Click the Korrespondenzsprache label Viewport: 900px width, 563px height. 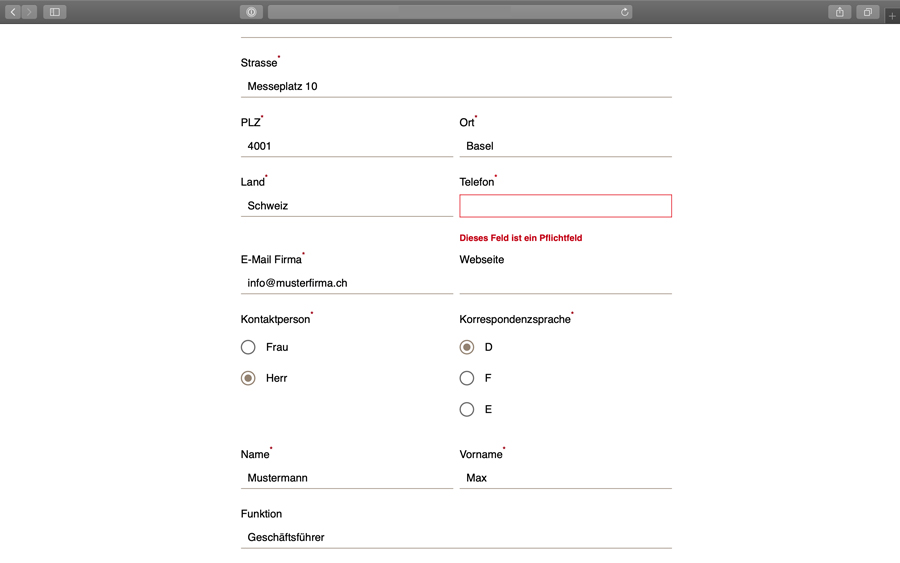point(515,320)
